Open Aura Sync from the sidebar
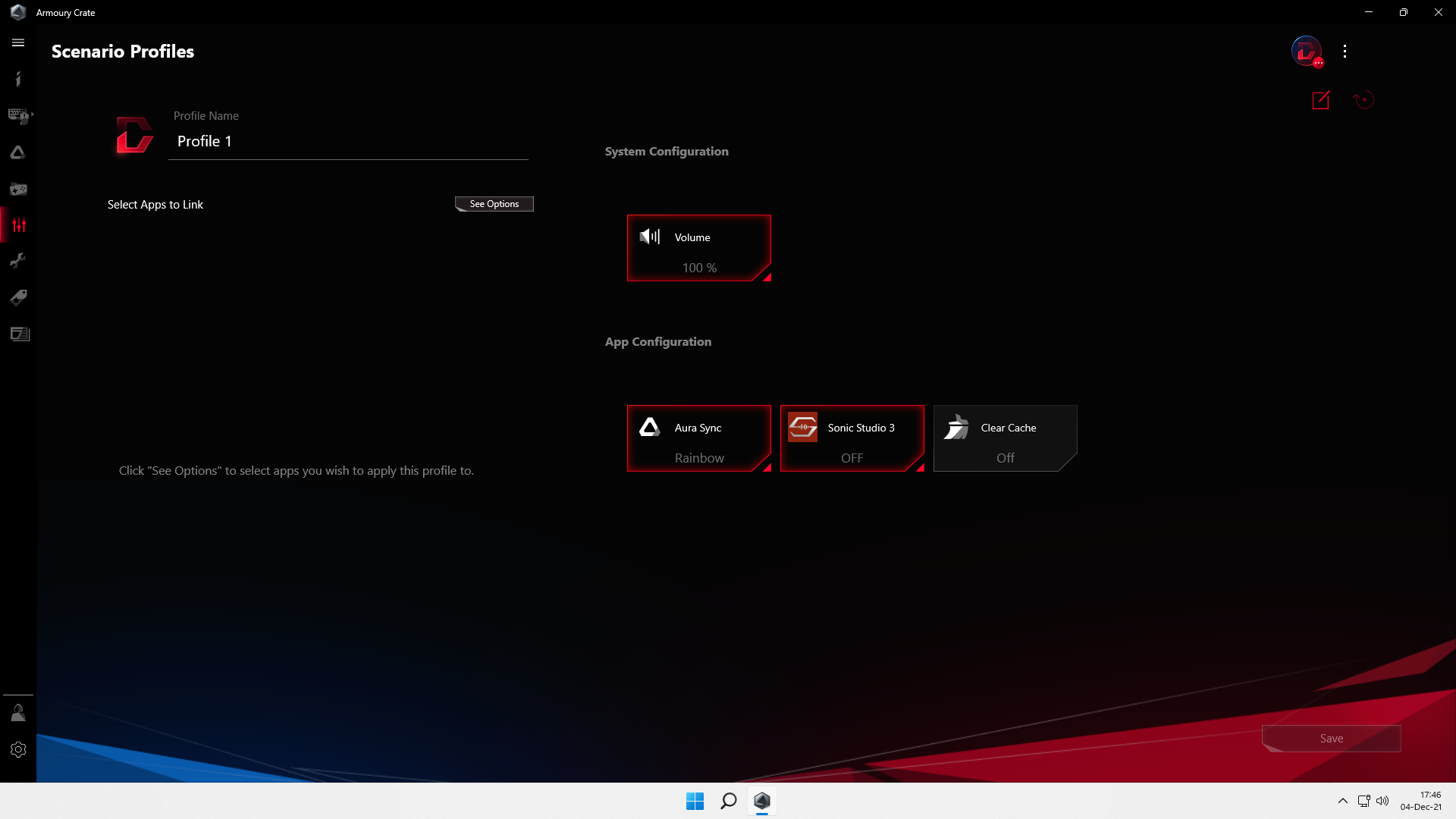The width and height of the screenshot is (1456, 819). pos(18,152)
